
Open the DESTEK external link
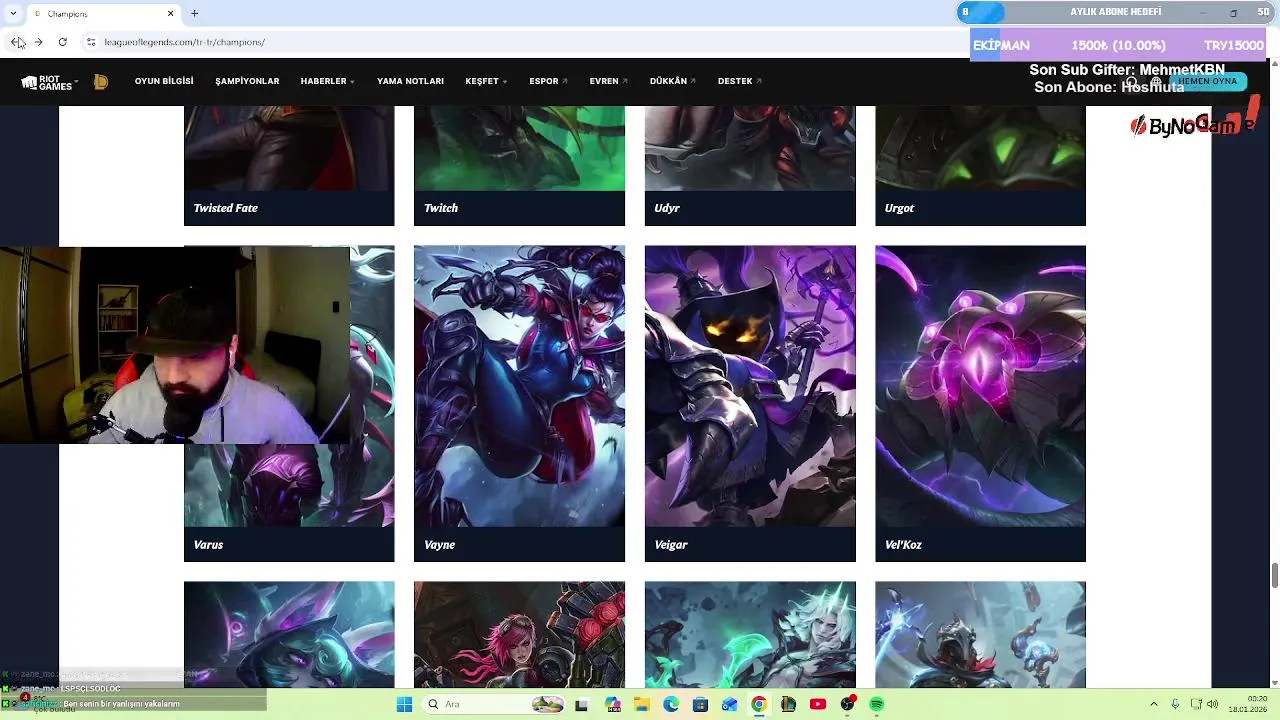[739, 81]
